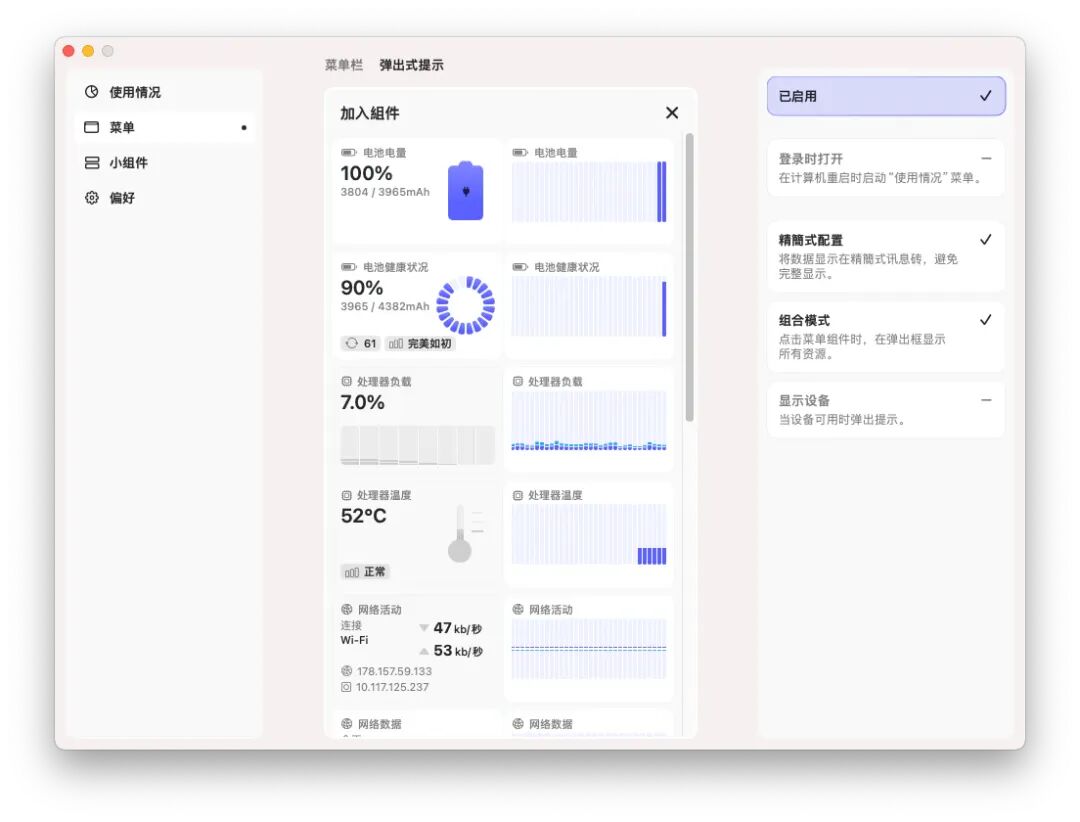Click the local IP icon beside 10.117.125.237

(x=346, y=687)
